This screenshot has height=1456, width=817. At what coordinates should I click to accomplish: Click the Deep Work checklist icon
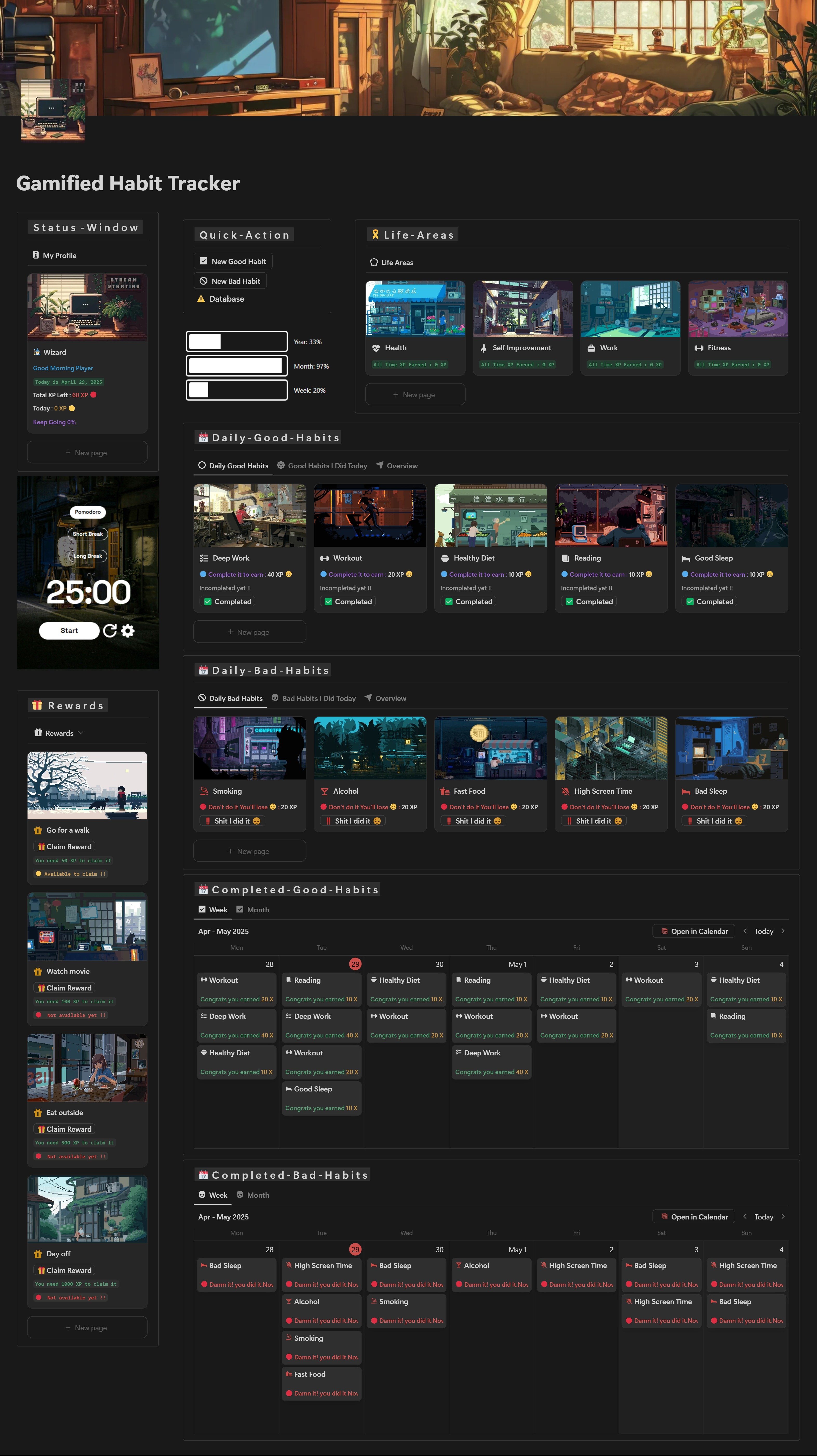204,558
